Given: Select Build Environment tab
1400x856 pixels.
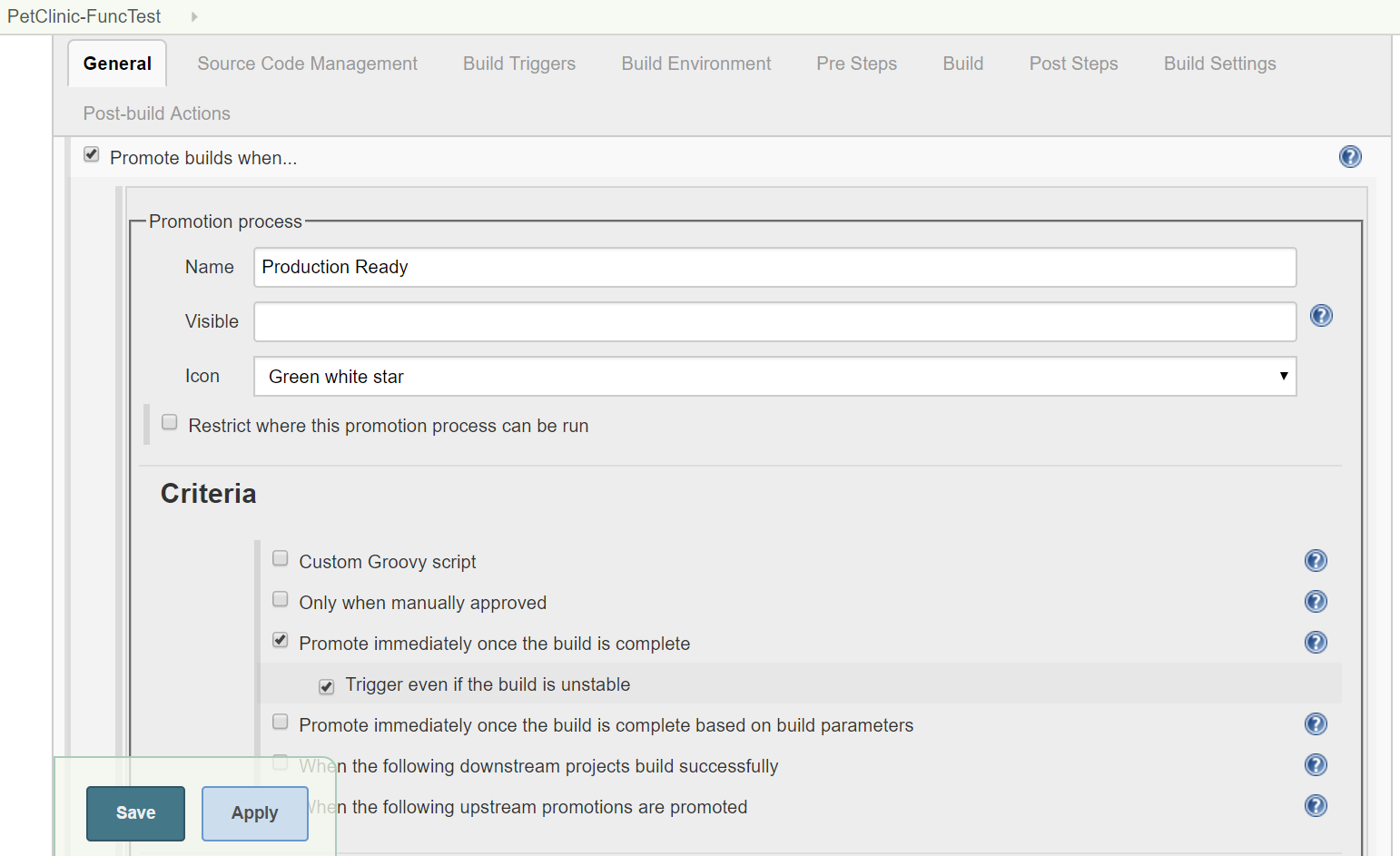Looking at the screenshot, I should click(x=696, y=64).
